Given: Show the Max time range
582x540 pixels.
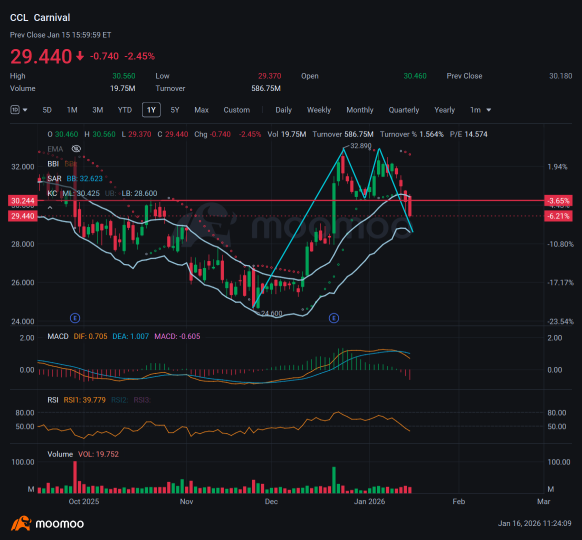Looking at the screenshot, I should click(x=202, y=110).
